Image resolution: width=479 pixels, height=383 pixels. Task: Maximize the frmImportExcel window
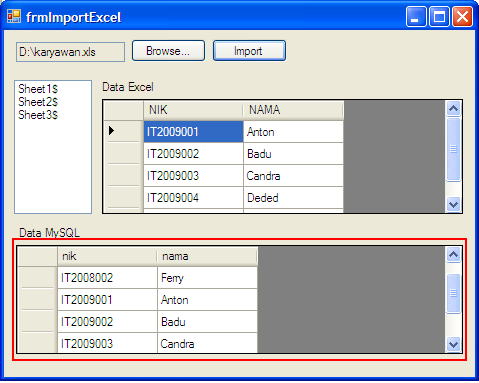pyautogui.click(x=439, y=16)
